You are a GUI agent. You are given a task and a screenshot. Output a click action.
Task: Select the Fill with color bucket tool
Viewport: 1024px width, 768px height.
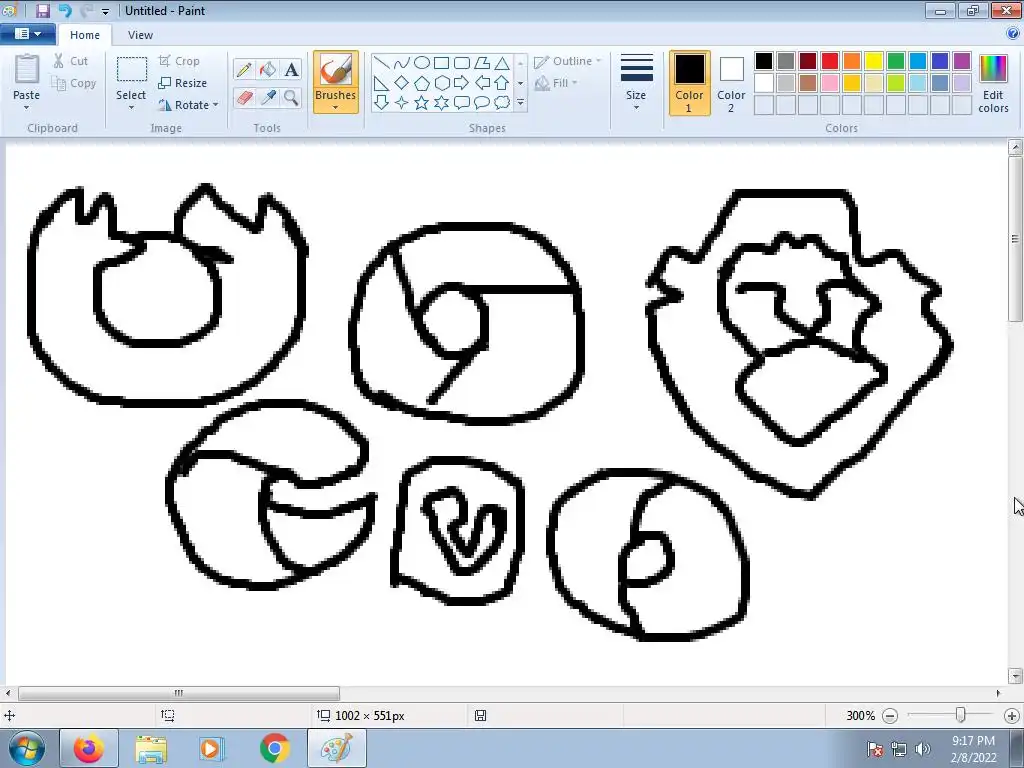pyautogui.click(x=268, y=69)
